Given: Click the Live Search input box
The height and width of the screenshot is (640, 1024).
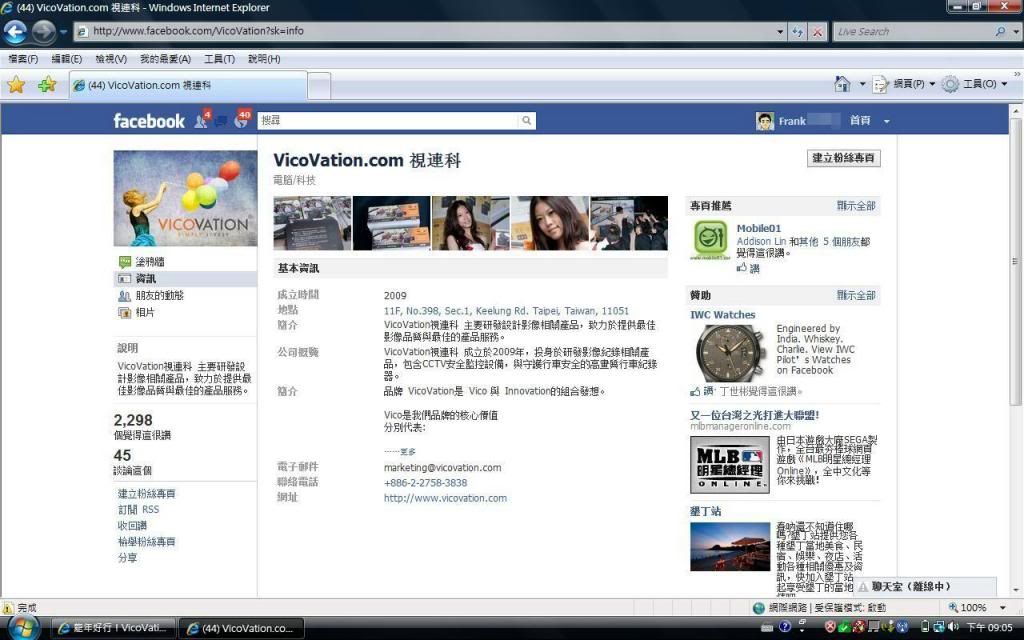Looking at the screenshot, I should 914,31.
